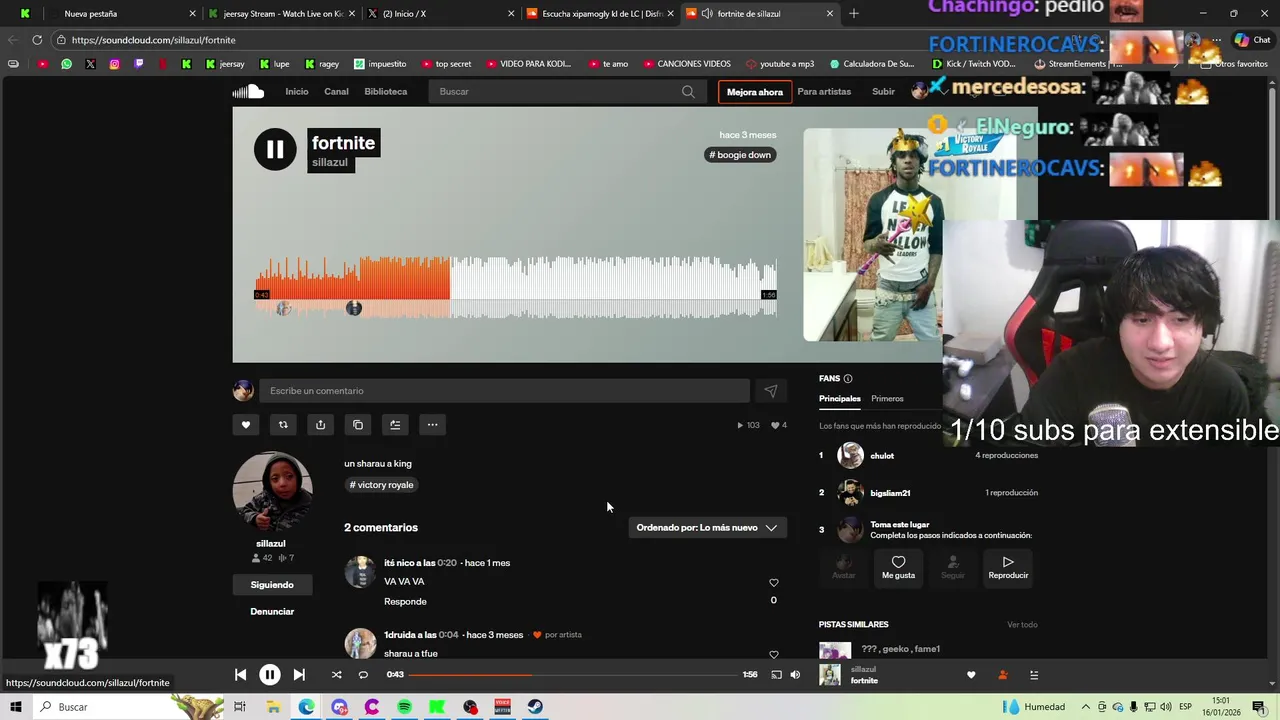The image size is (1280, 720).
Task: Click the 'Escribe un comentario' input field
Action: pyautogui.click(x=504, y=391)
